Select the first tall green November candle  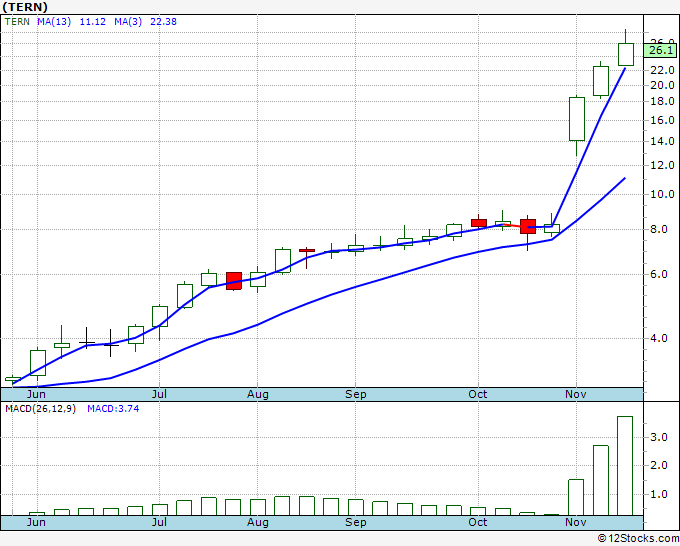[x=577, y=119]
